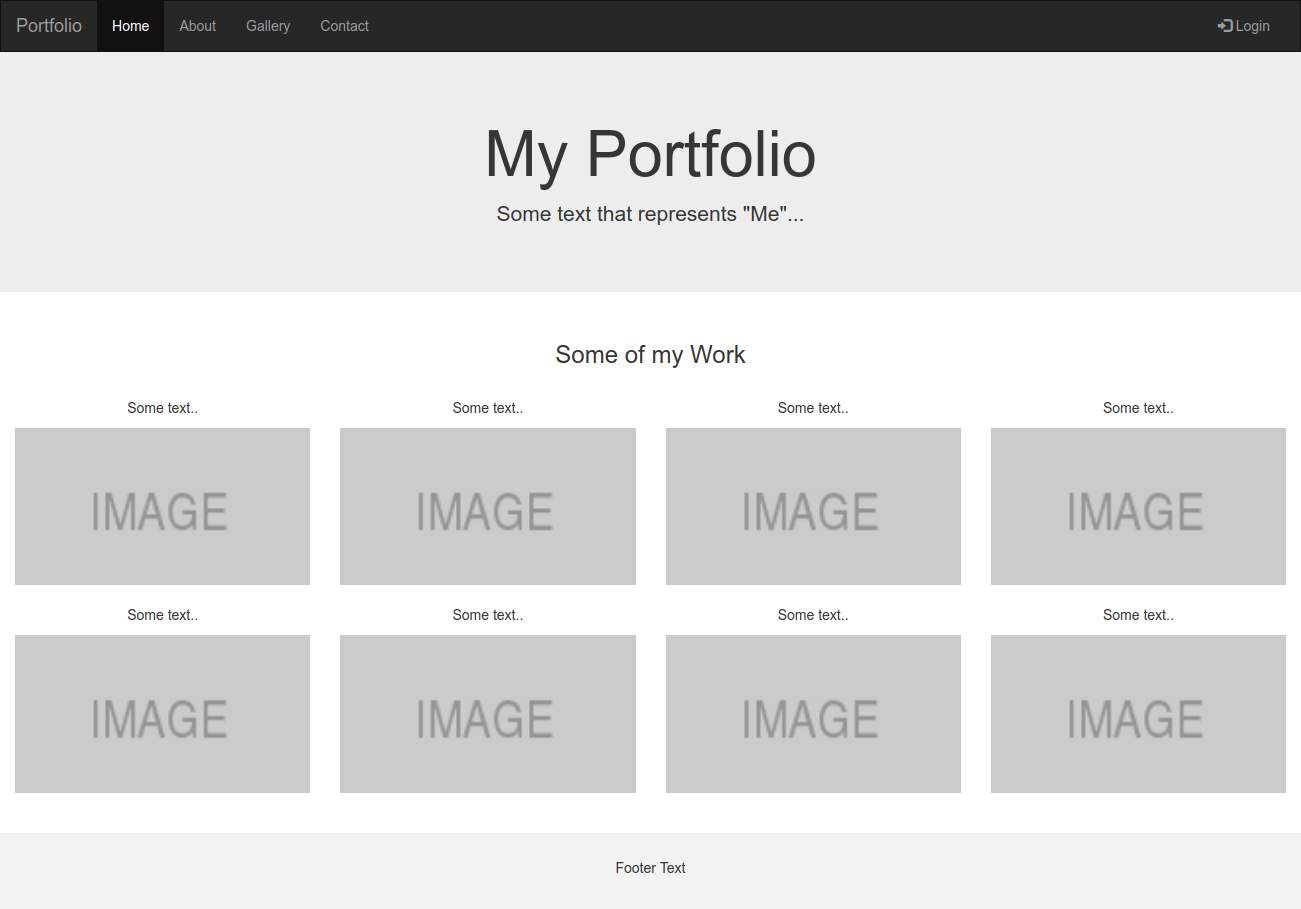Open the Contact page
Screen dimensions: 1301x909
[x=344, y=25]
